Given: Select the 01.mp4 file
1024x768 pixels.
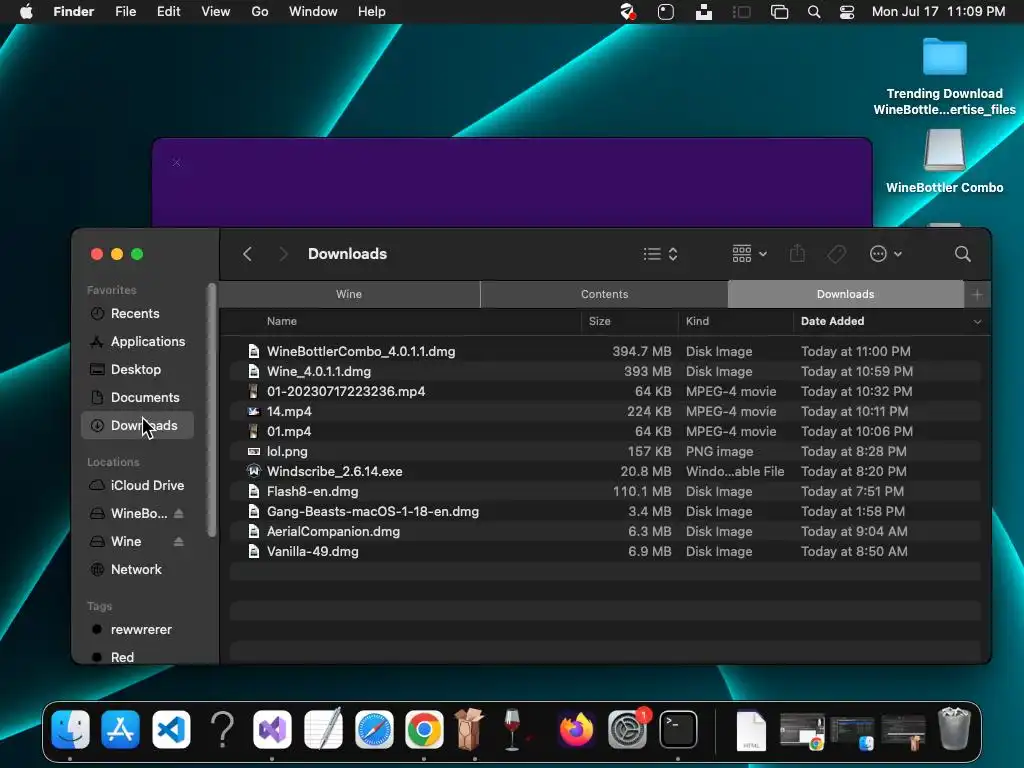Looking at the screenshot, I should [x=605, y=432].
